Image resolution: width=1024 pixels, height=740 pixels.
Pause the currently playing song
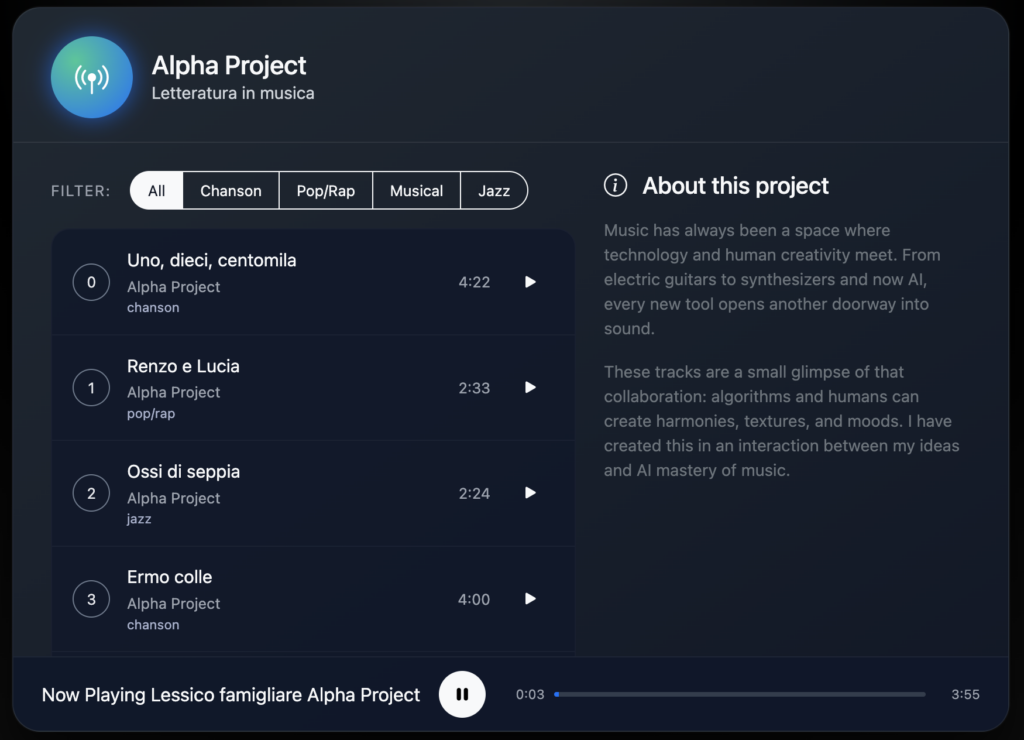tap(462, 694)
